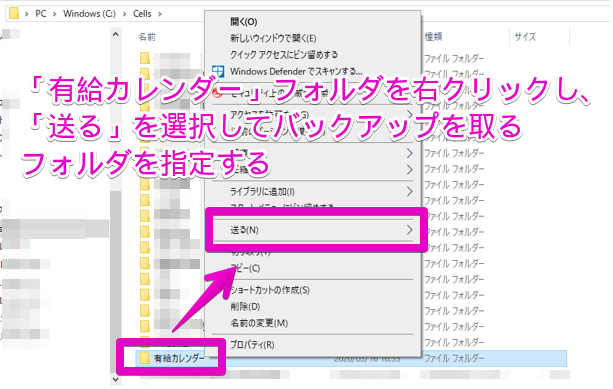Click the navigation pane scroll up arrow
Image resolution: width=613 pixels, height=389 pixels.
[116, 34]
